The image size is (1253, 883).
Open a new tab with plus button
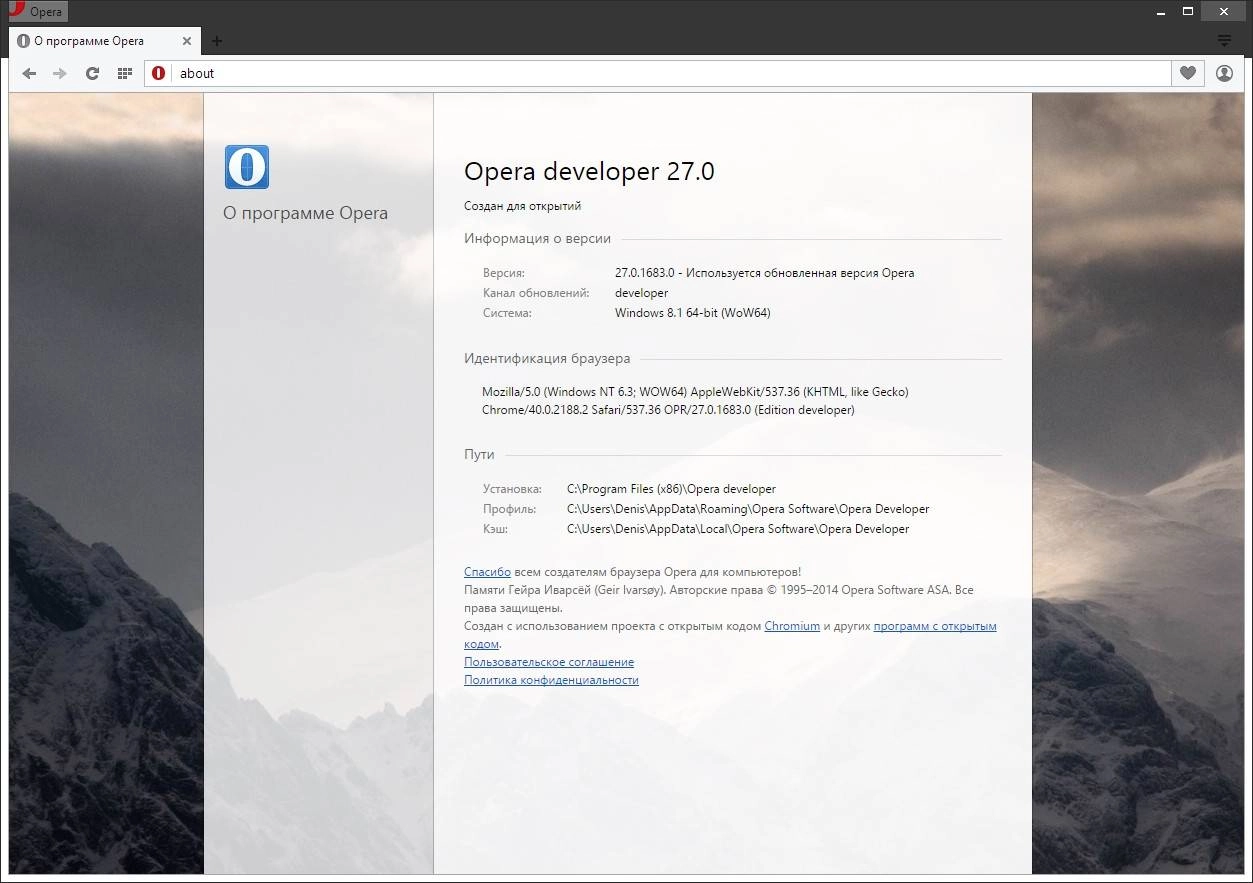coord(217,41)
